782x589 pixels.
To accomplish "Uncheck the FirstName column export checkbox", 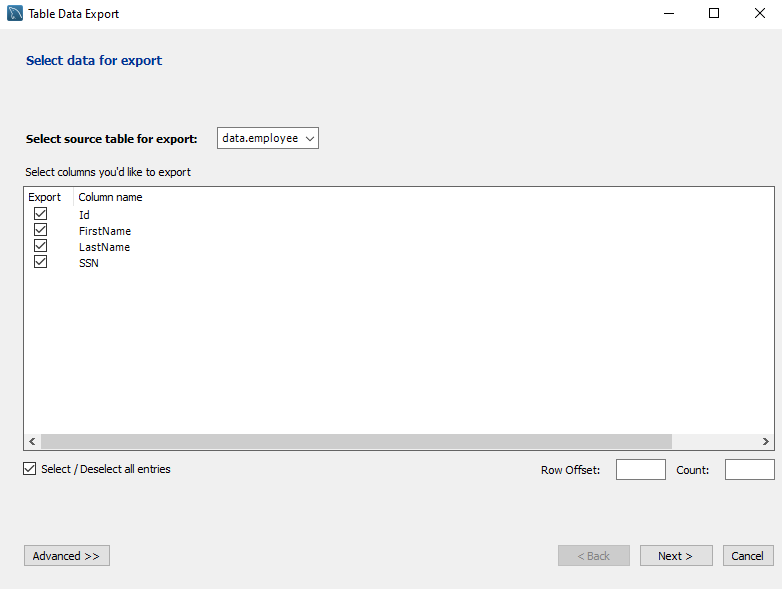I will point(40,230).
